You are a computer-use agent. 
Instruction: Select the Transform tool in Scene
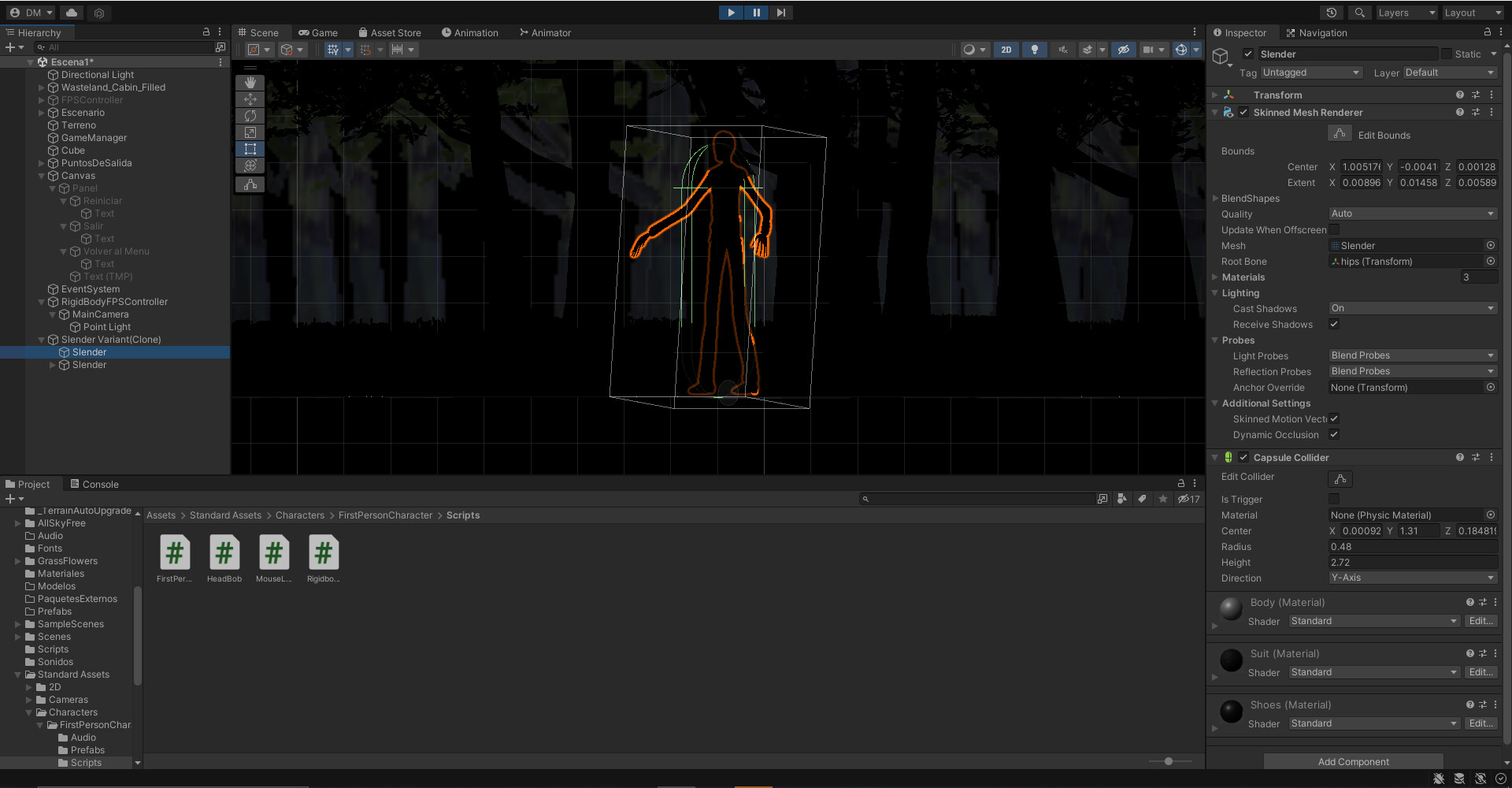pos(250,165)
